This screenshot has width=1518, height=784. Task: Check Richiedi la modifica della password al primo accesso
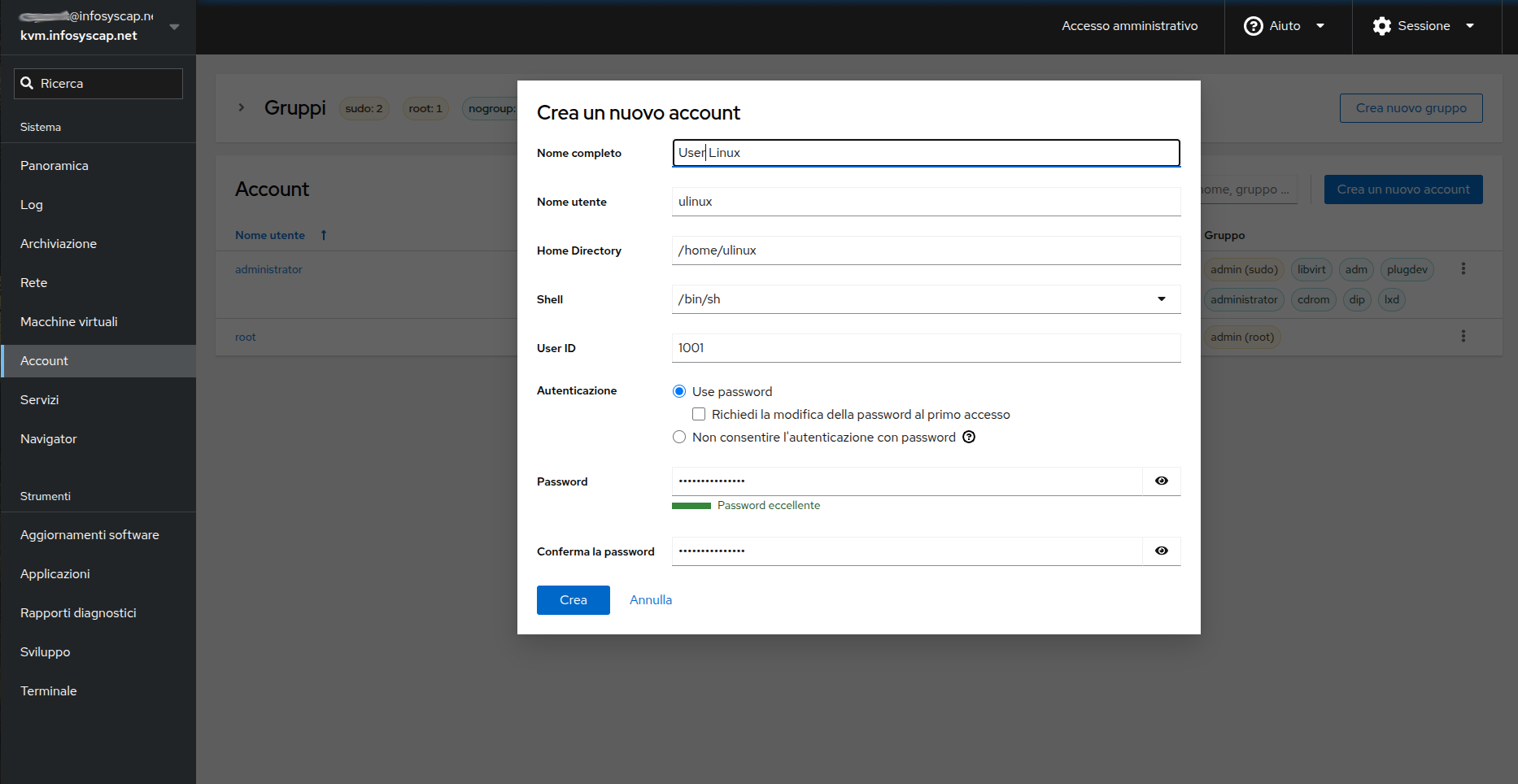point(699,414)
